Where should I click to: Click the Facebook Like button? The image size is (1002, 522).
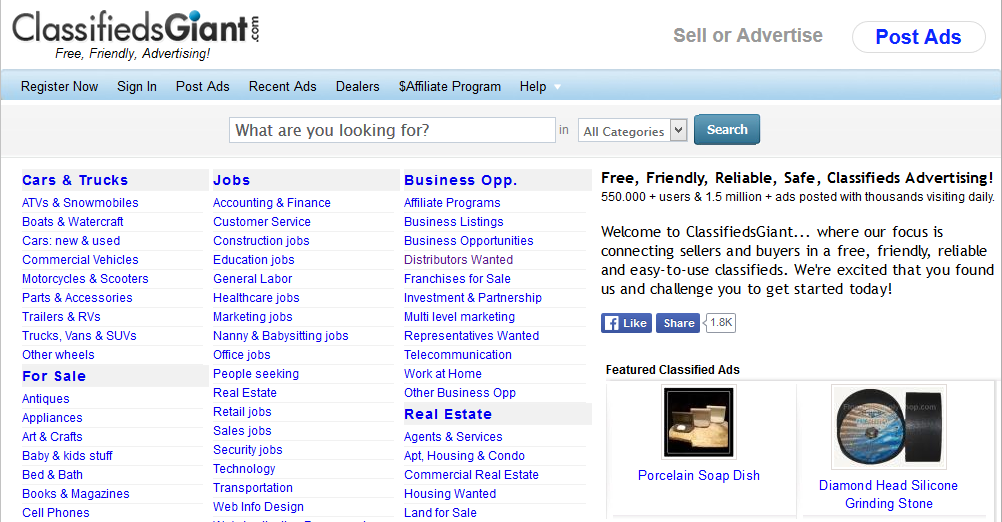tap(626, 323)
